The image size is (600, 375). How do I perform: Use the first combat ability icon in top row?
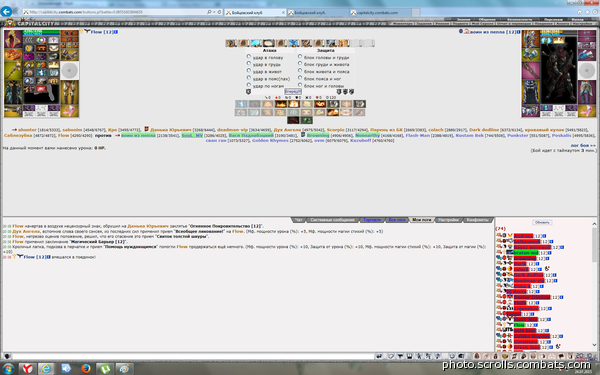(231, 43)
